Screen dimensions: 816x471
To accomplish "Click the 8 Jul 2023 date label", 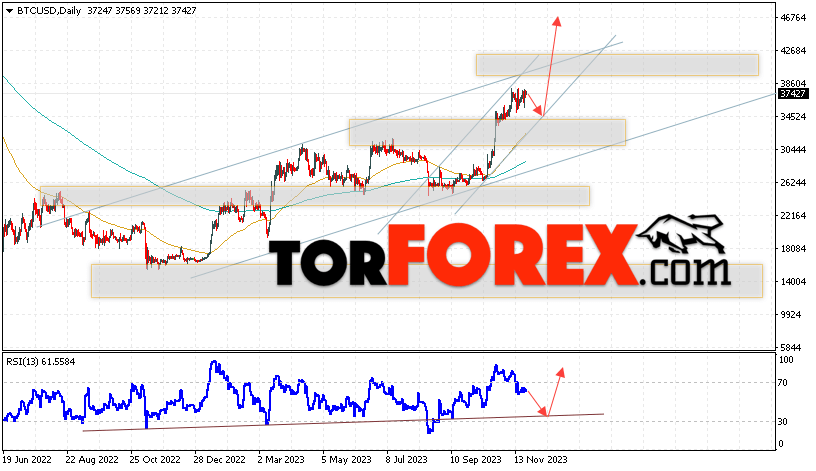I will coord(406,460).
